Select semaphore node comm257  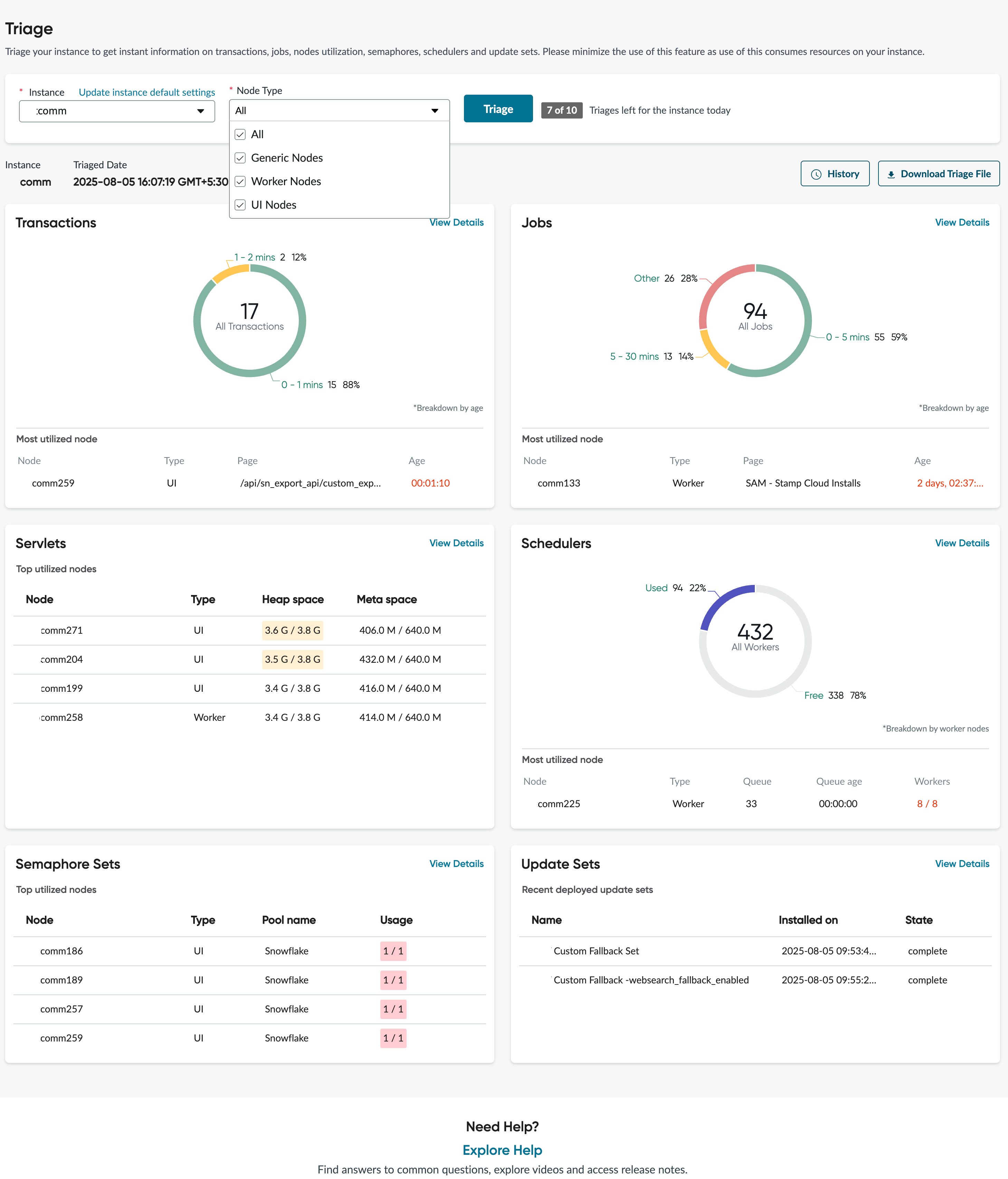point(61,1009)
